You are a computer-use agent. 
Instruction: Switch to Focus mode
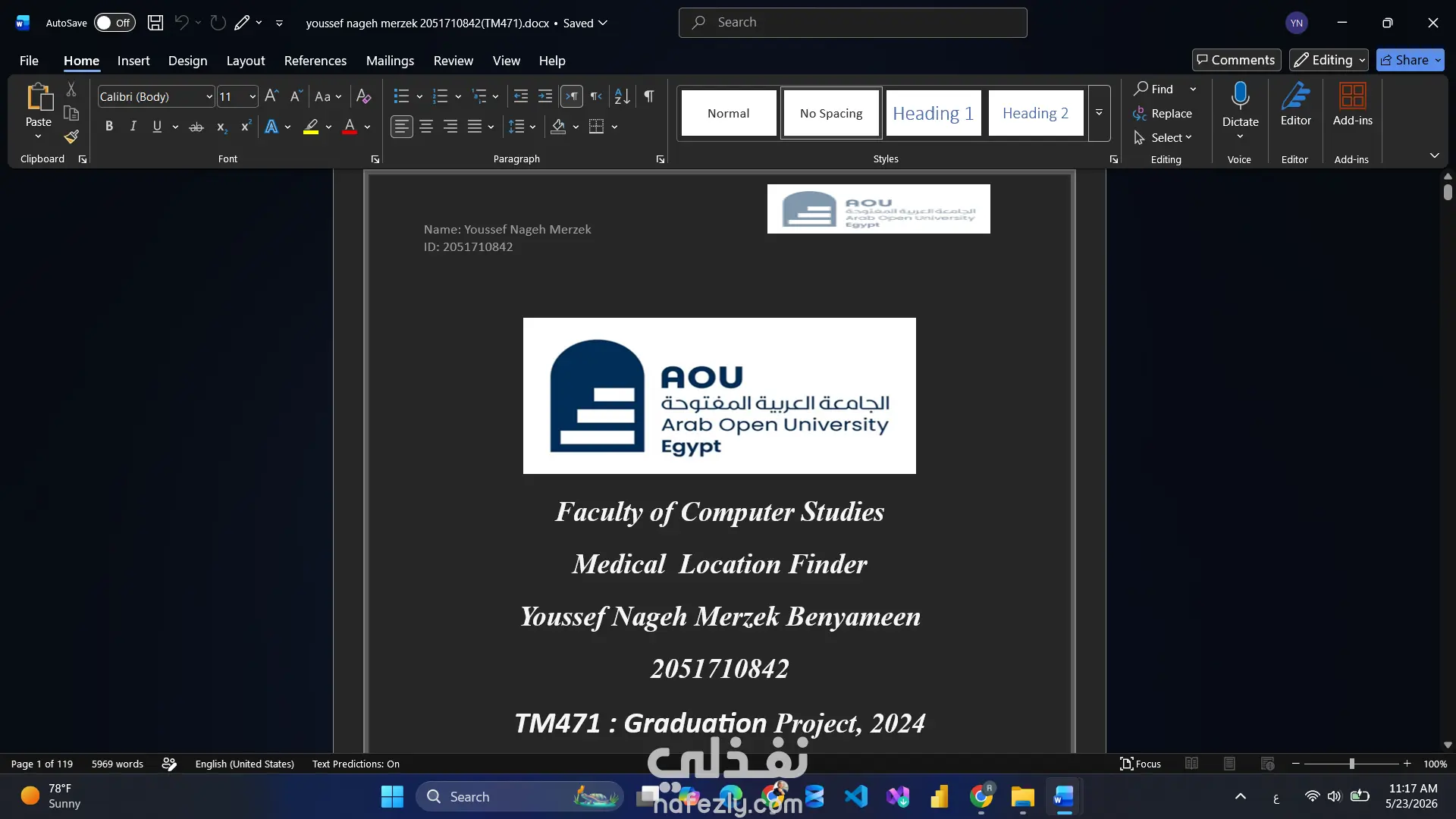[x=1141, y=764]
